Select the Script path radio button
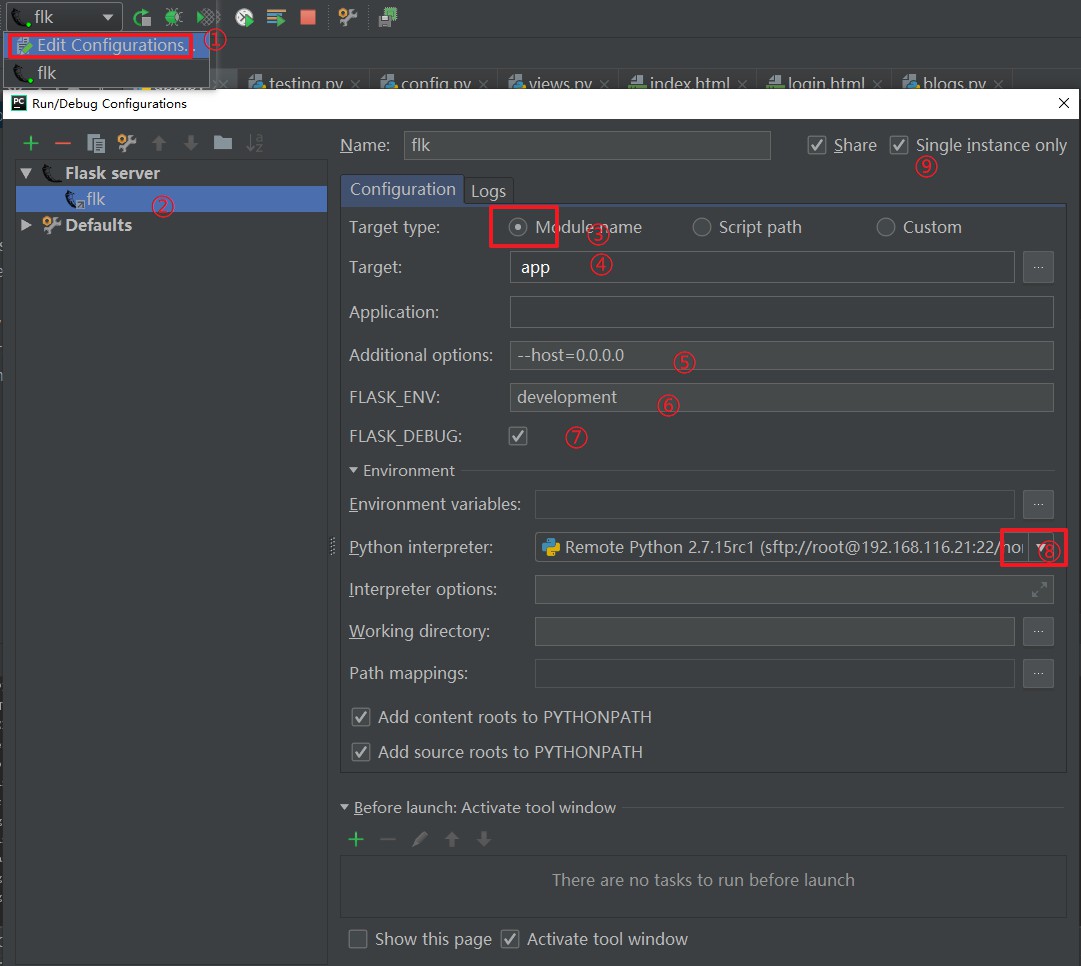The image size is (1081, 966). pyautogui.click(x=702, y=227)
